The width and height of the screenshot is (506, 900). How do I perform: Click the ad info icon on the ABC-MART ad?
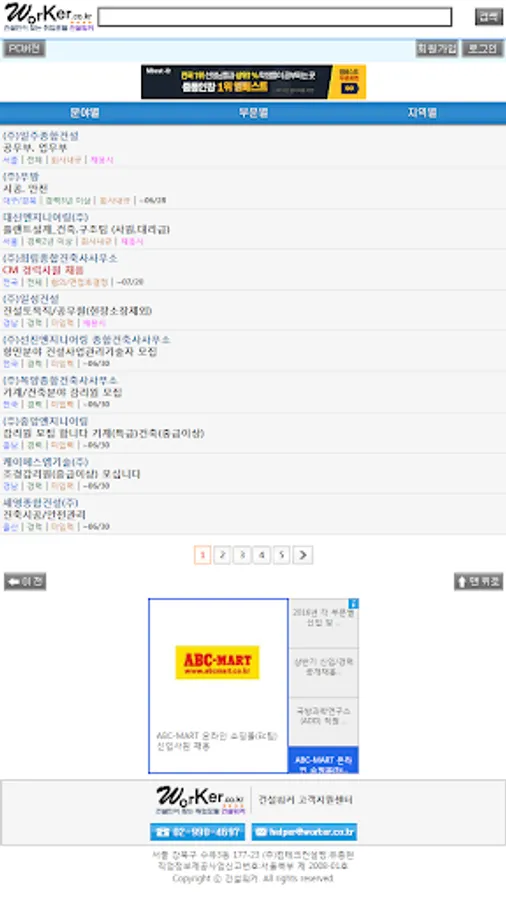click(x=354, y=603)
